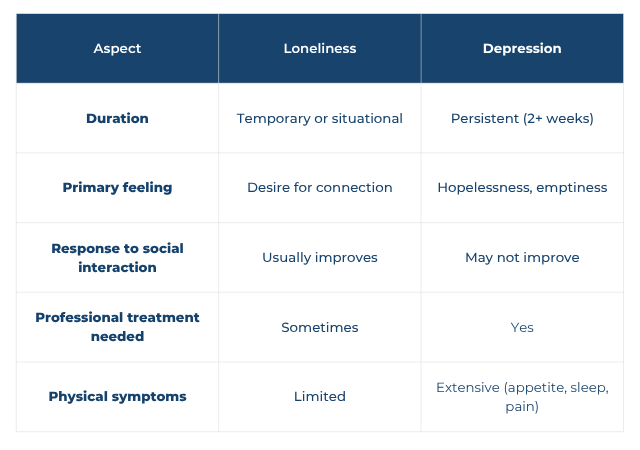Select the 'May not improve' cell
Viewport: 640px width, 450px height.
coord(521,257)
